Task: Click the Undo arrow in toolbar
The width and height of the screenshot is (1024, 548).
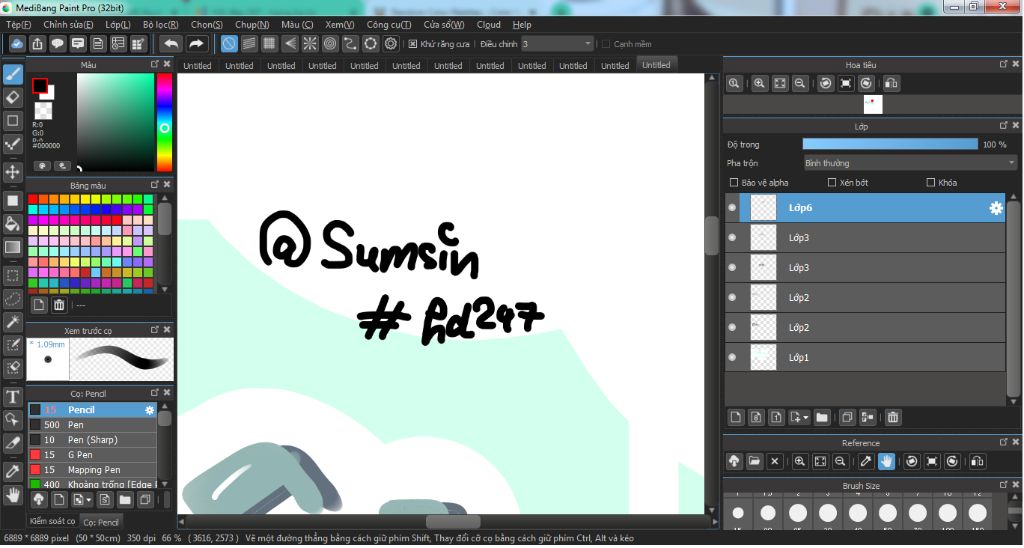Action: (171, 44)
